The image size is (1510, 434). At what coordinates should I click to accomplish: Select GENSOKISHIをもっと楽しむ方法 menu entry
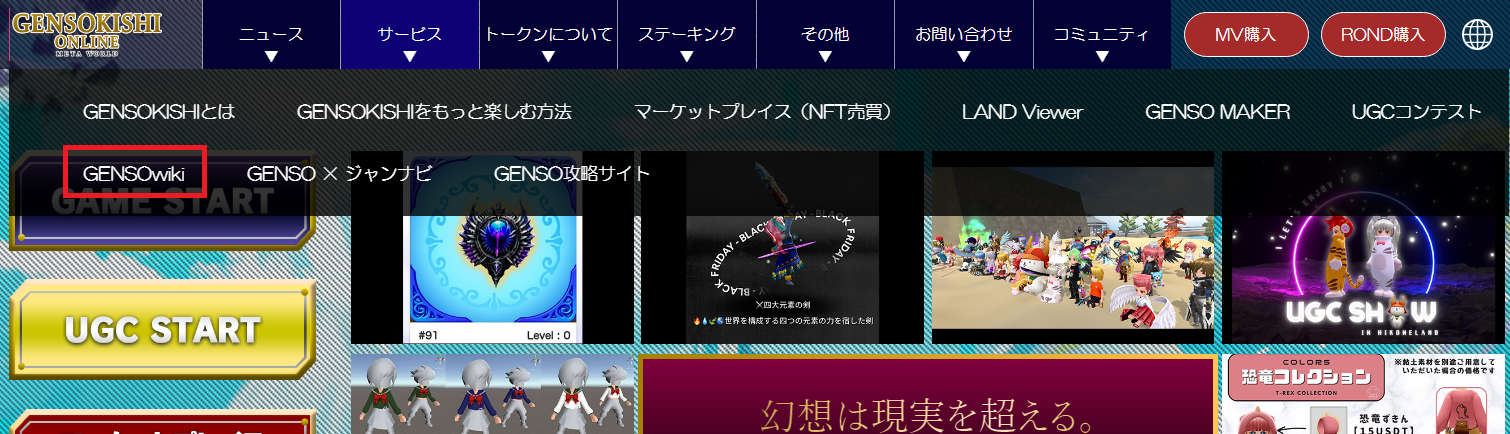pyautogui.click(x=434, y=112)
